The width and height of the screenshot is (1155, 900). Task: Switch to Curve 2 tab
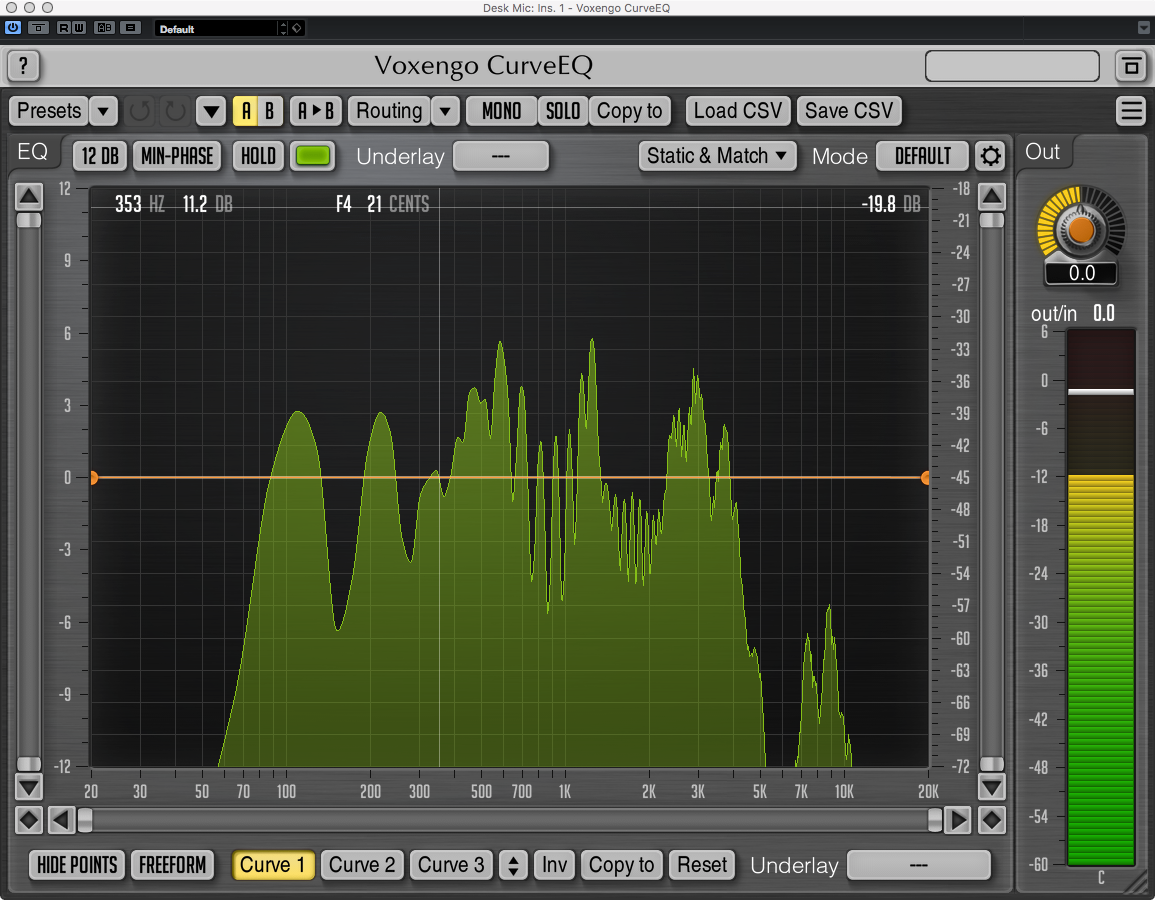pyautogui.click(x=362, y=865)
